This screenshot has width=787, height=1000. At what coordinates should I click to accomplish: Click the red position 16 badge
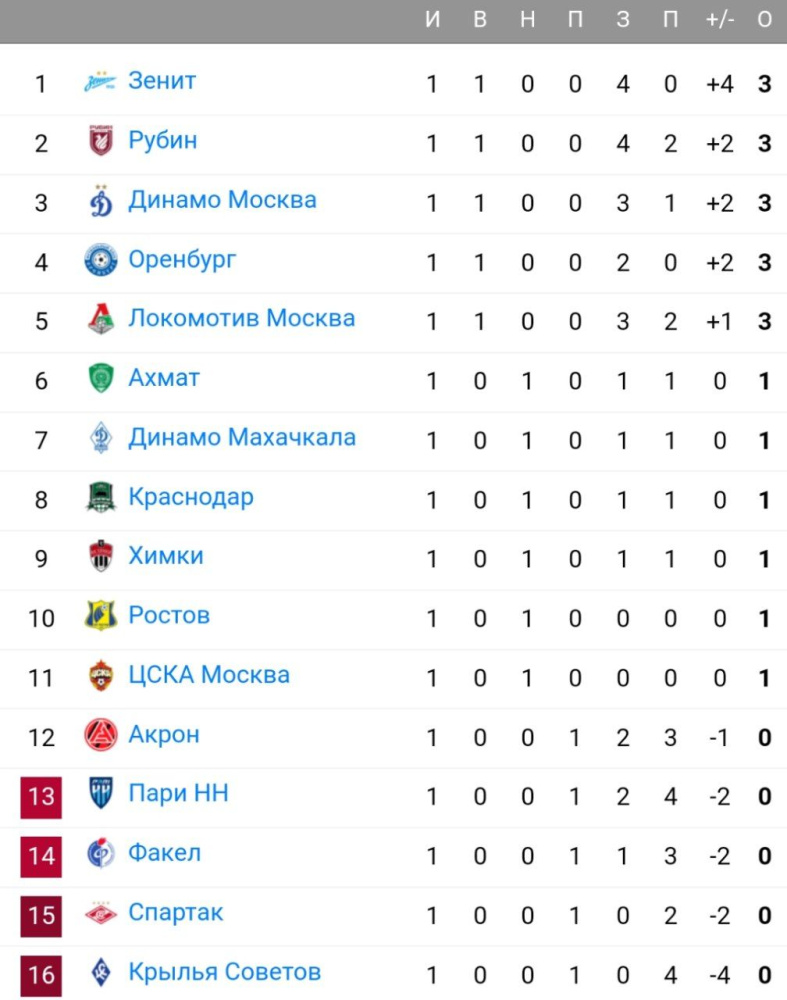(41, 974)
